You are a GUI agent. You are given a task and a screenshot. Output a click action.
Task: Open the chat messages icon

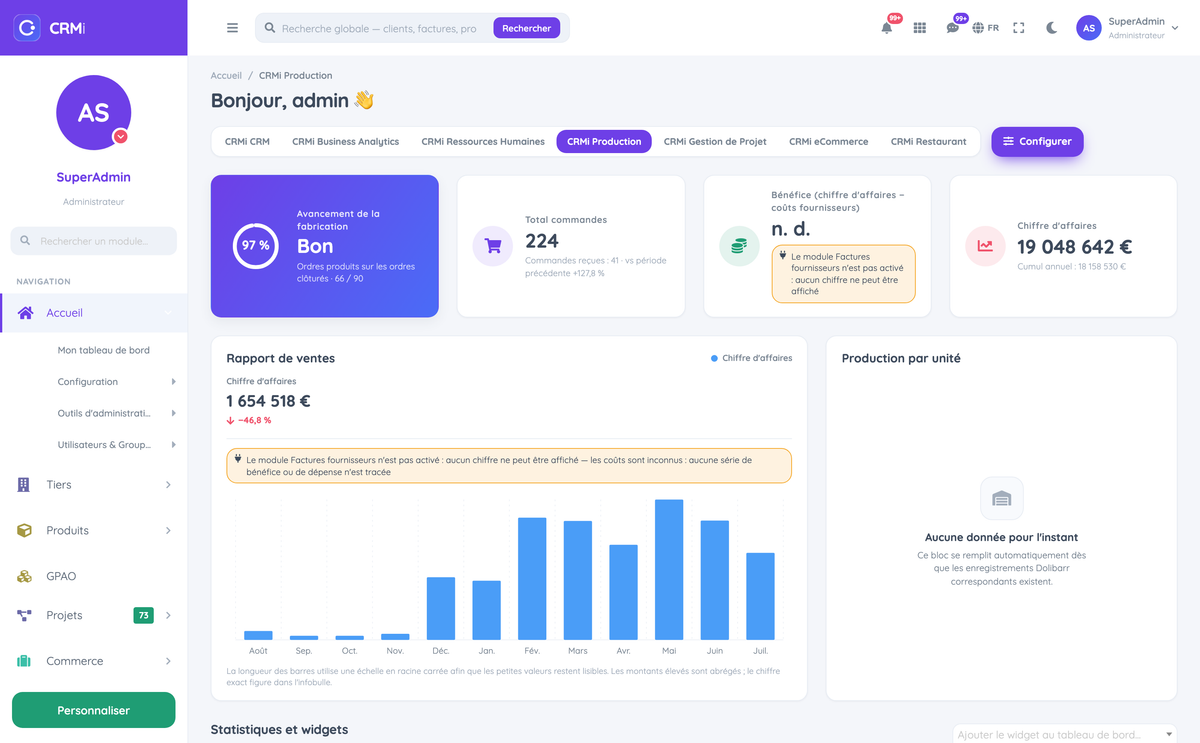click(x=953, y=28)
